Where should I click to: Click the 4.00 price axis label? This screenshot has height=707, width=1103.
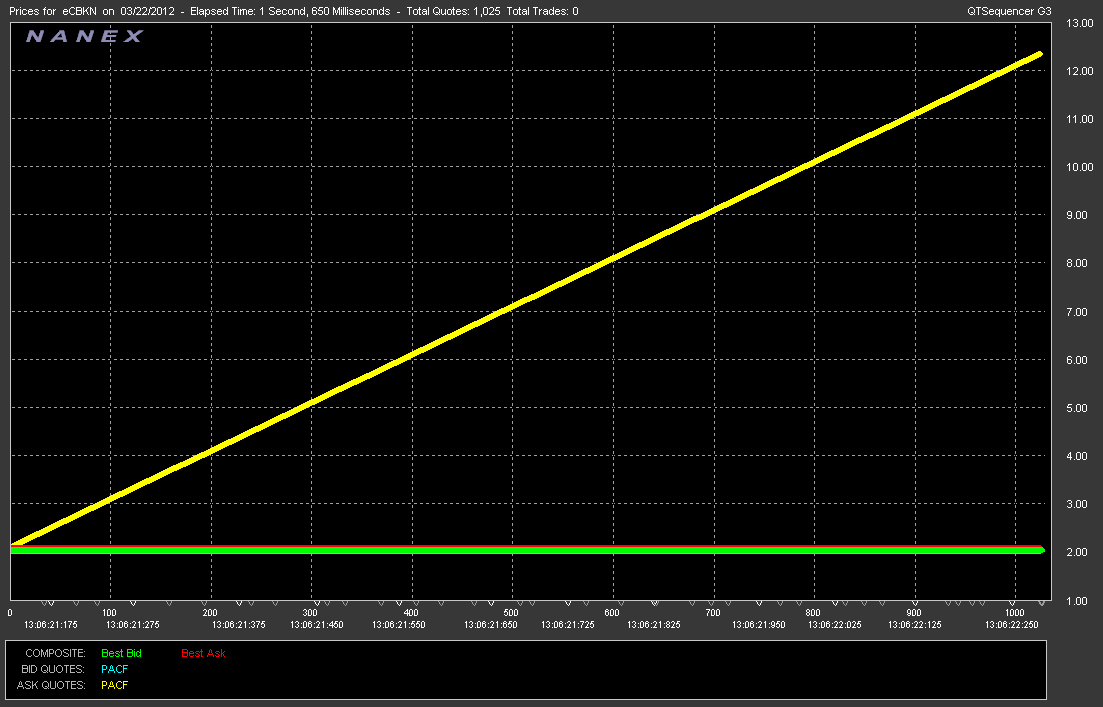[1077, 456]
